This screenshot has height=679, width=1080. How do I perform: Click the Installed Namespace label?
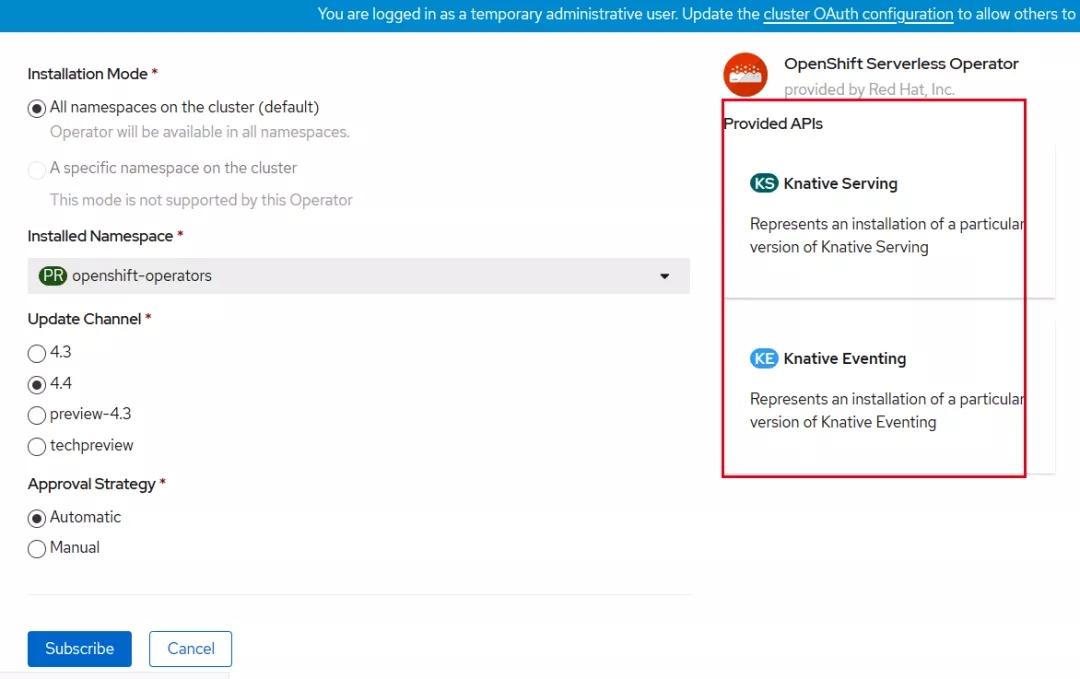pyautogui.click(x=100, y=236)
